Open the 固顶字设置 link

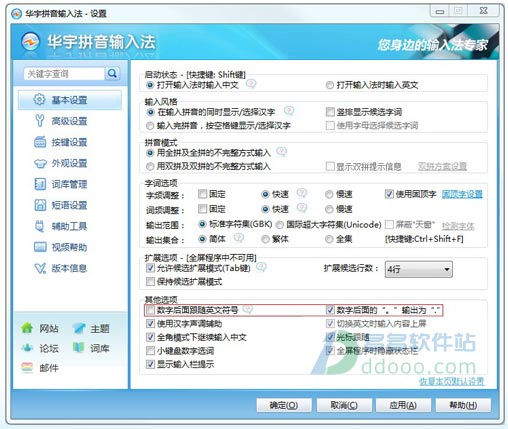(462, 194)
